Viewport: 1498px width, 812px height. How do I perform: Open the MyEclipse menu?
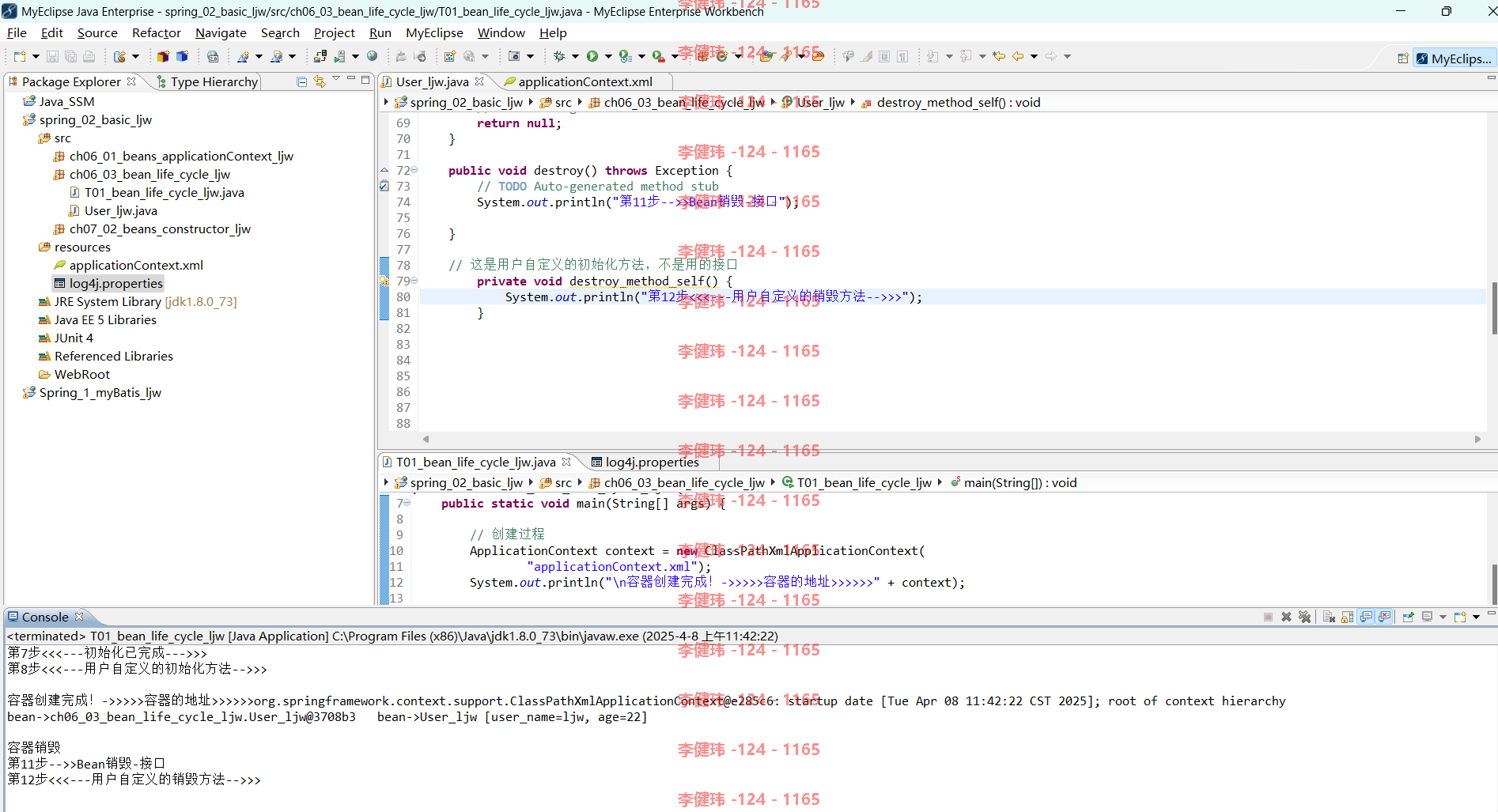pyautogui.click(x=434, y=32)
